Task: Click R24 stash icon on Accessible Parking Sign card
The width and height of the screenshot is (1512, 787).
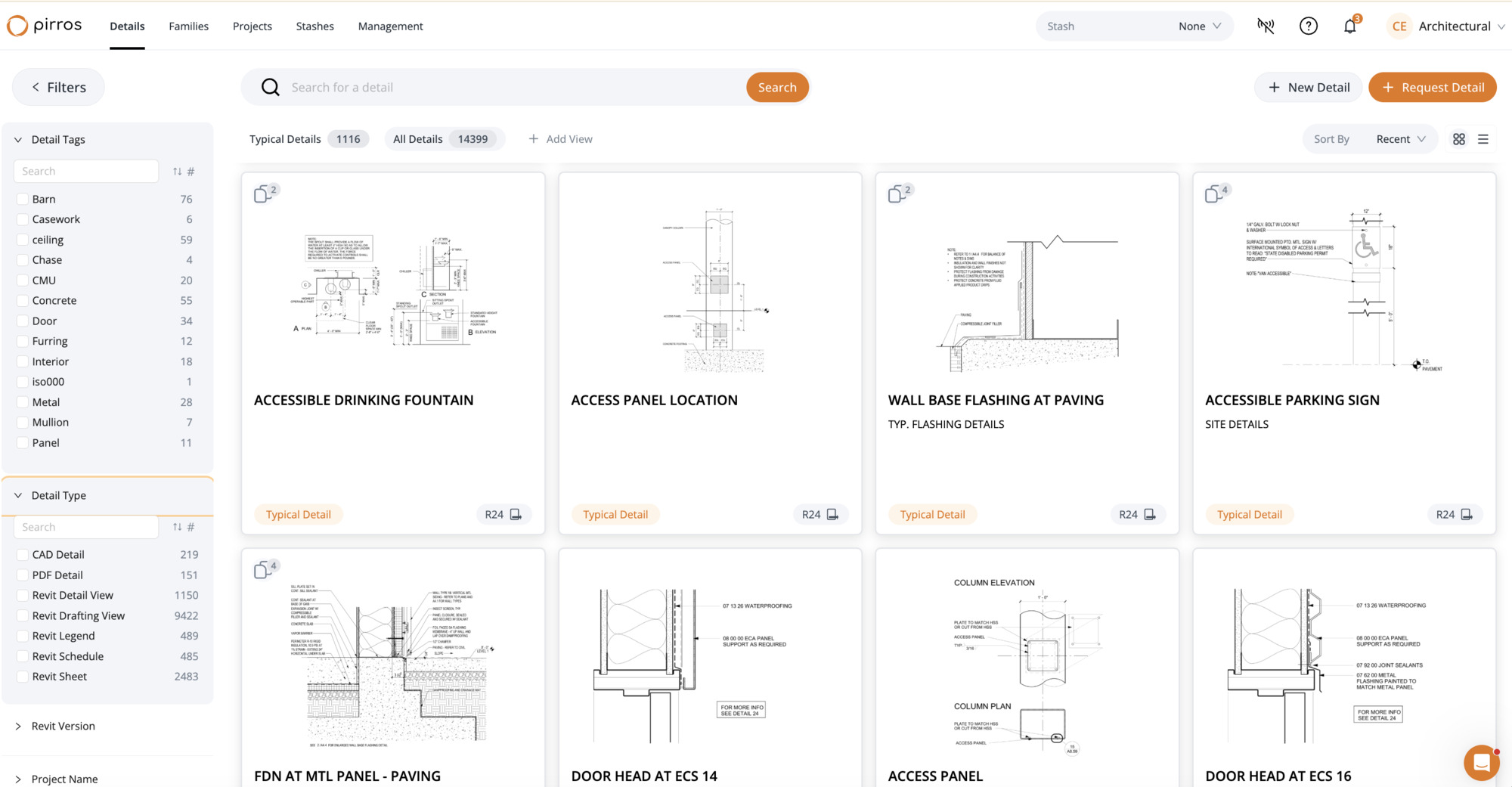Action: pos(1467,515)
